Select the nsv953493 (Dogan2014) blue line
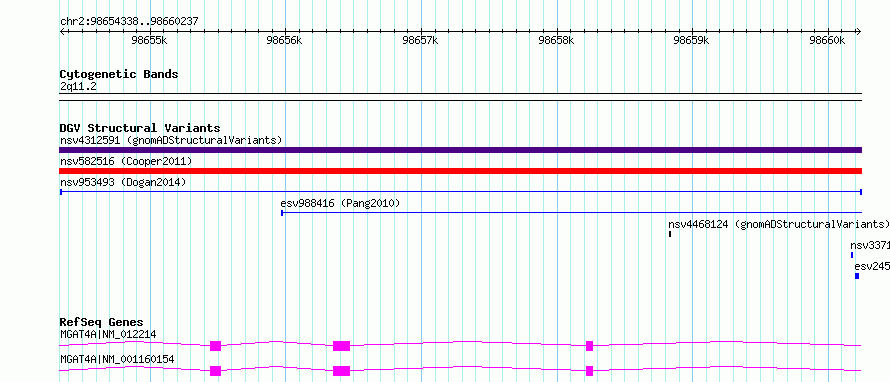This screenshot has width=890, height=382. (x=460, y=192)
